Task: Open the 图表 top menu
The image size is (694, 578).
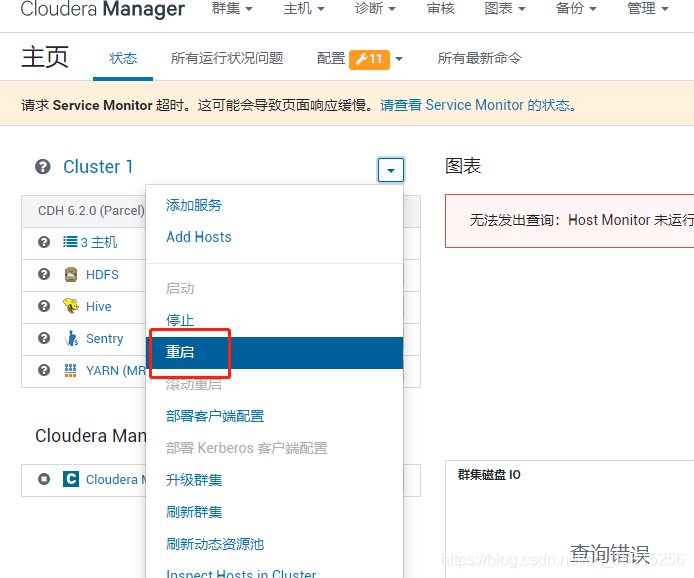Action: [x=505, y=9]
